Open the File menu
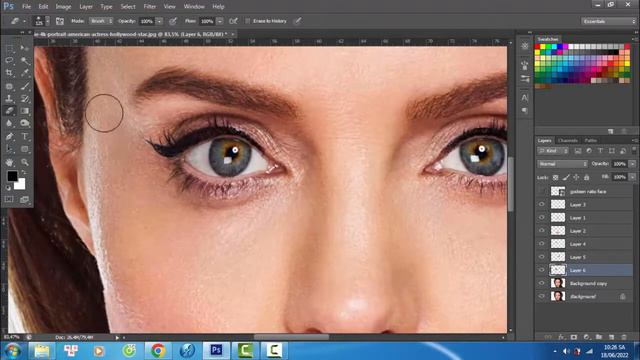 pyautogui.click(x=26, y=7)
